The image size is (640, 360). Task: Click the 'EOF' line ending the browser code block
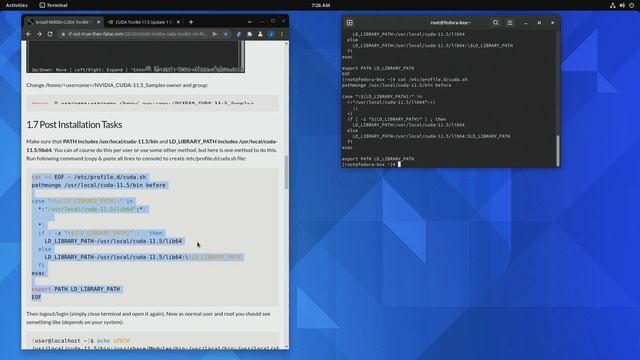point(37,297)
